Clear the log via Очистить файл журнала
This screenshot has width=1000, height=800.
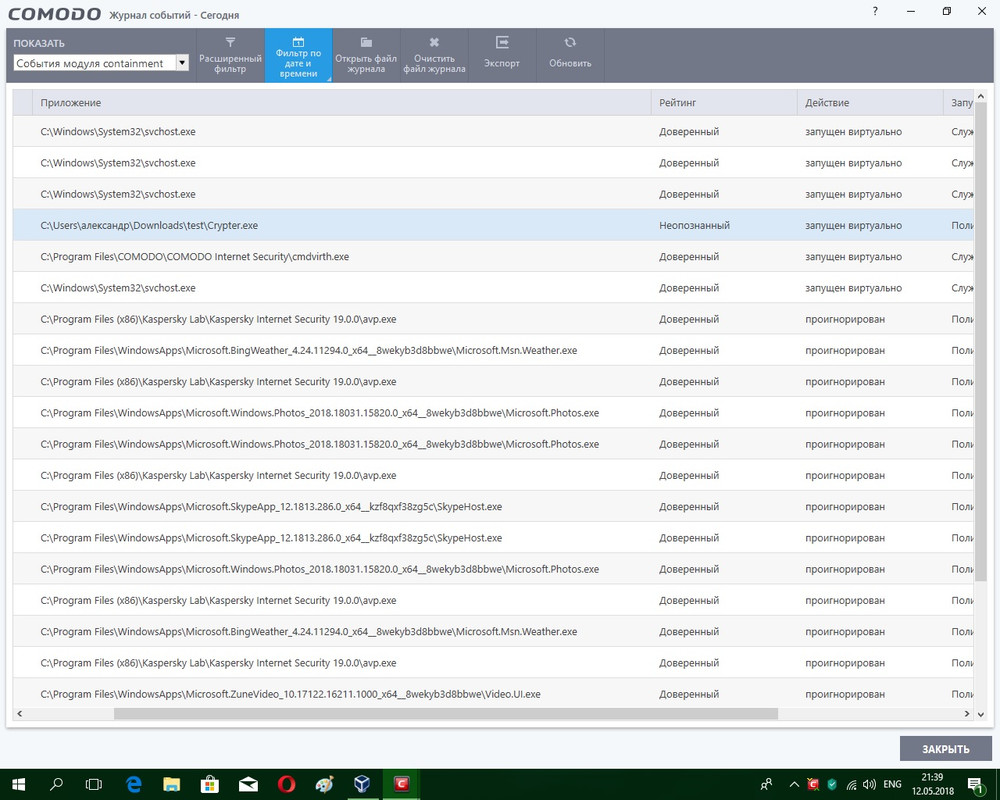pyautogui.click(x=434, y=56)
